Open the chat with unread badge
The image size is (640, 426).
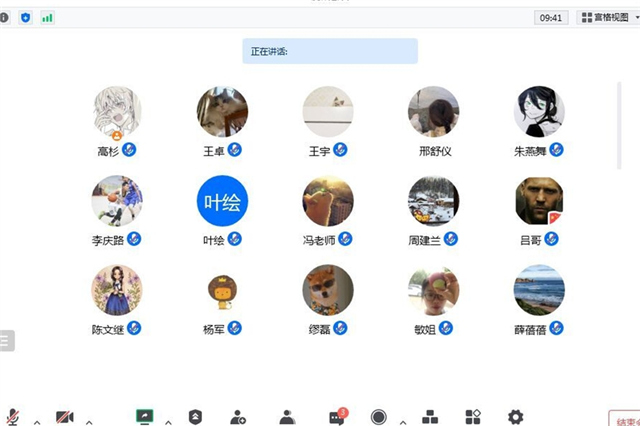click(x=336, y=417)
